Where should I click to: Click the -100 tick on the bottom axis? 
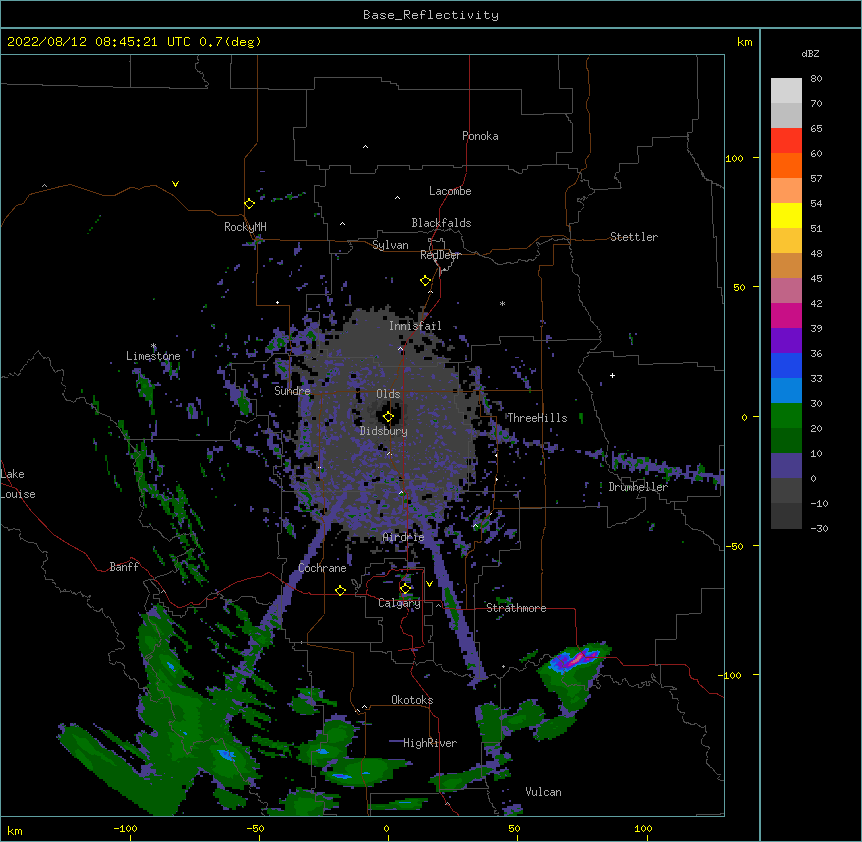[x=125, y=828]
